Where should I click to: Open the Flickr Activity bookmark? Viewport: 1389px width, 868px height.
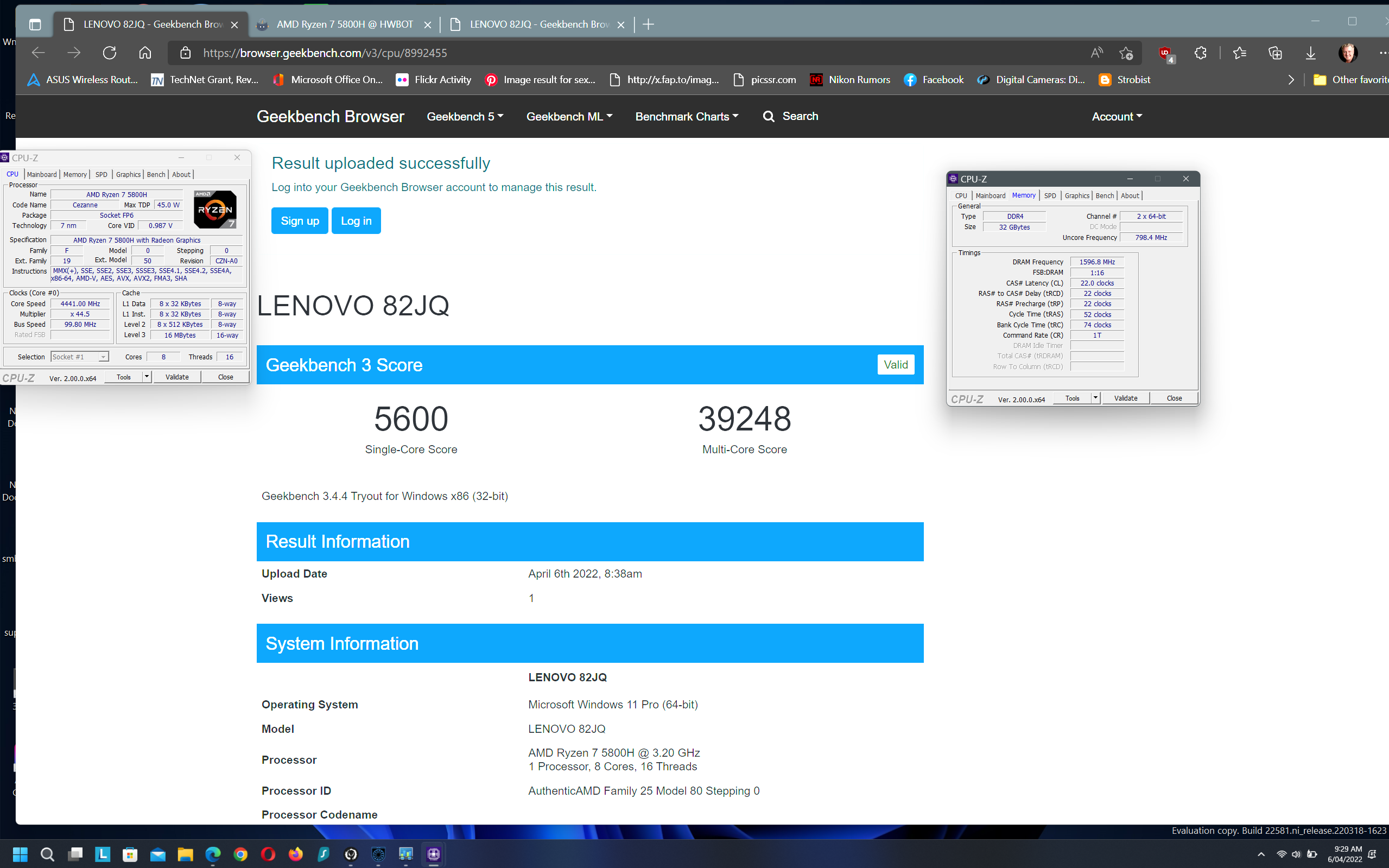(434, 80)
